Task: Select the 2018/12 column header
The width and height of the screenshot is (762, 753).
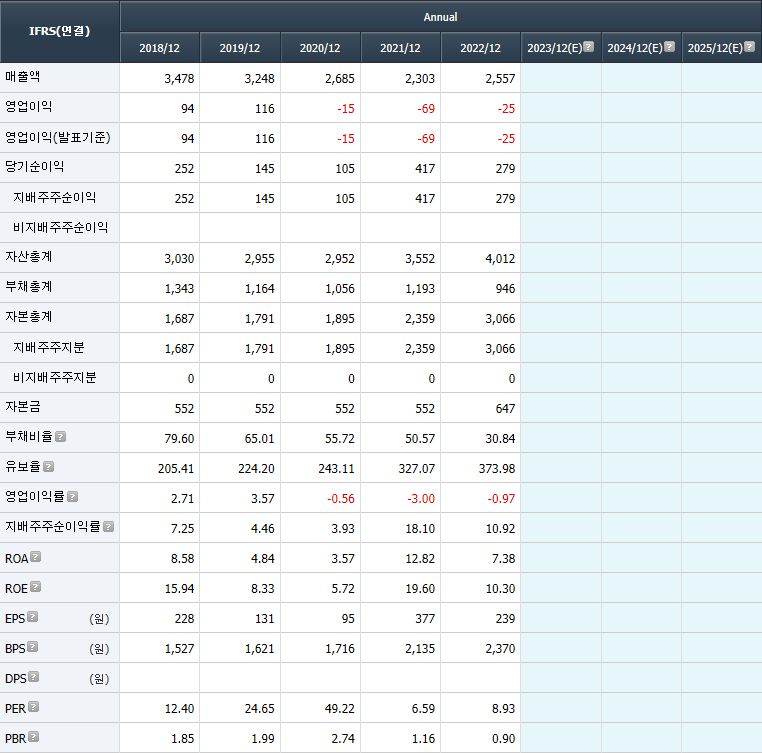Action: point(159,48)
